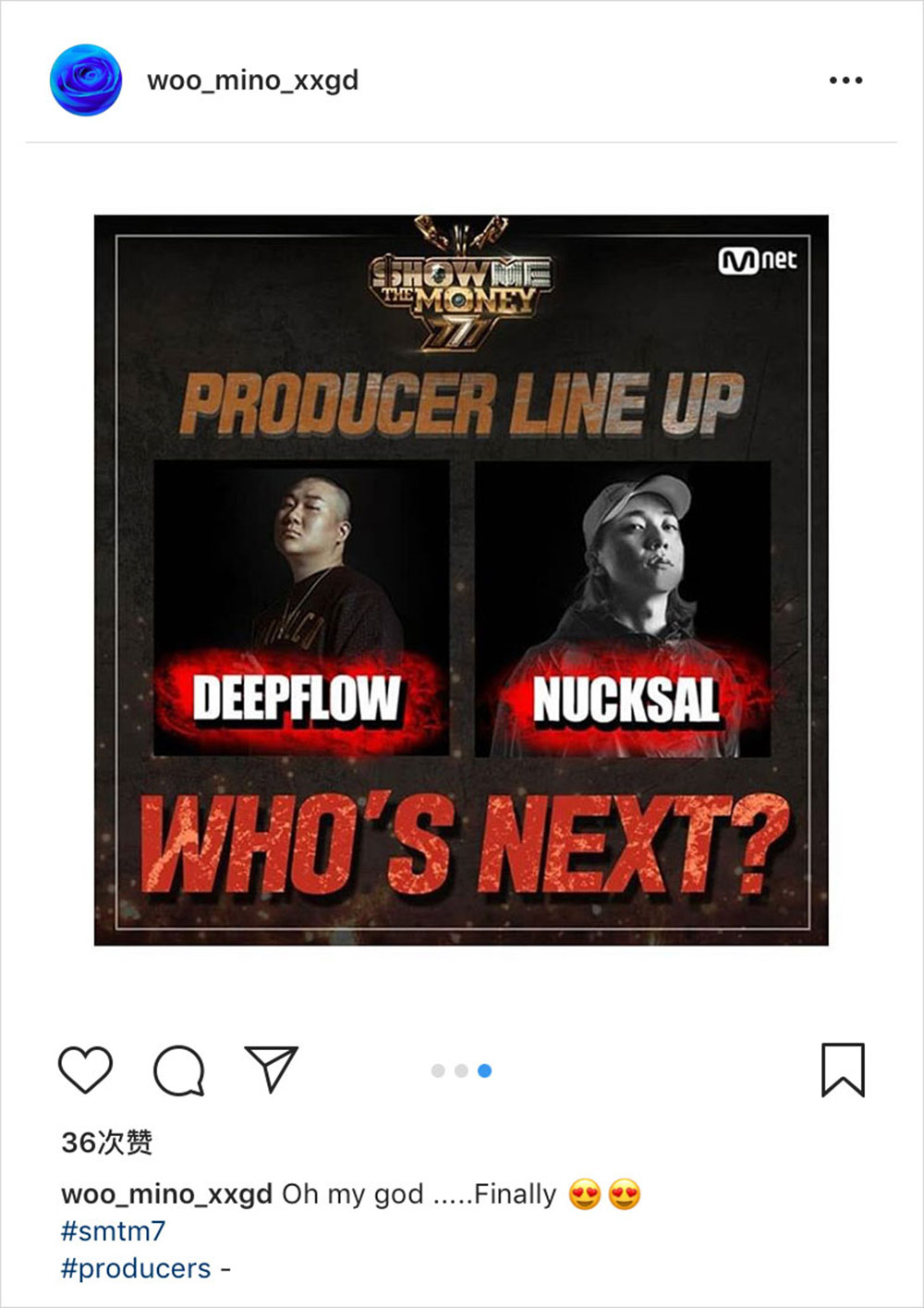This screenshot has height=1308, width=924.
Task: Open the #smtm7 hashtag
Action: tap(113, 1231)
